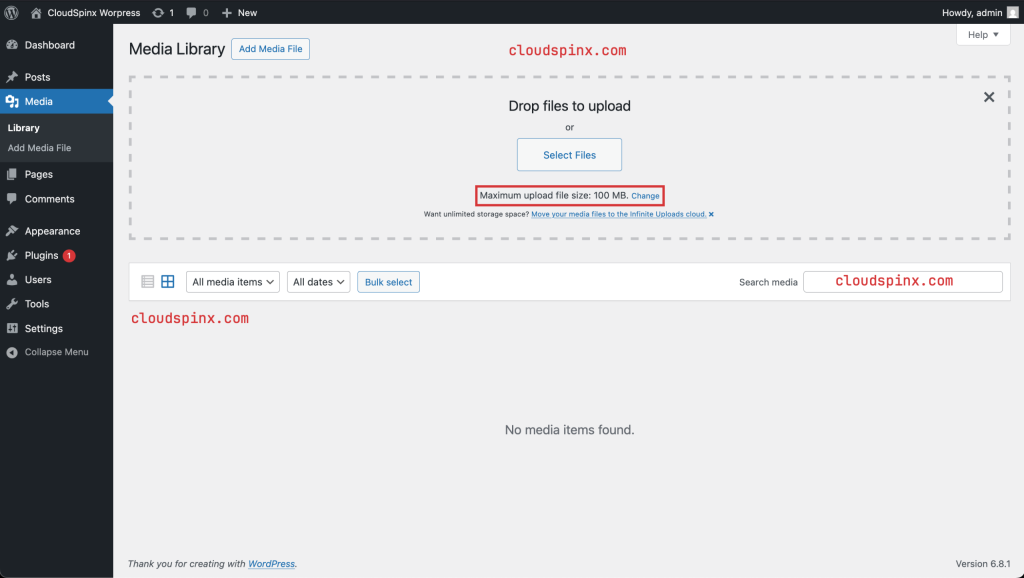Switch to grid view mode

(x=167, y=281)
